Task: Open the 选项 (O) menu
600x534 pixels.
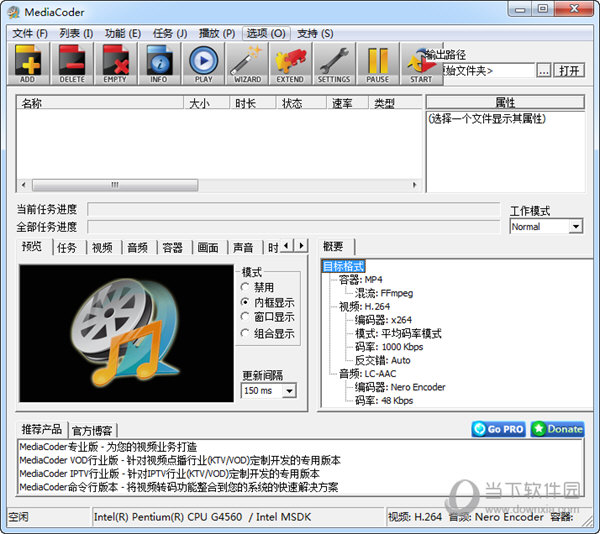Action: (266, 34)
